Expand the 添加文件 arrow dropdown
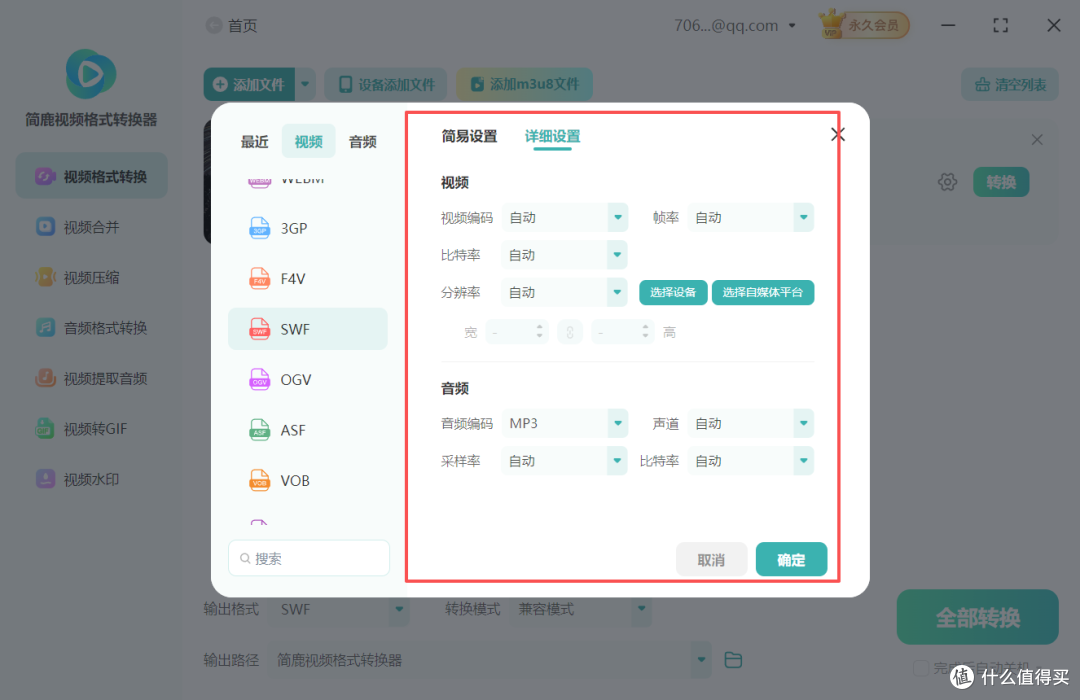This screenshot has height=700, width=1080. pyautogui.click(x=305, y=84)
